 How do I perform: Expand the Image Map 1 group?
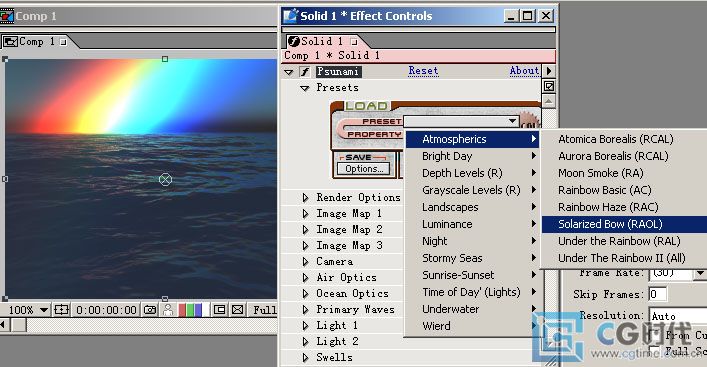click(305, 214)
